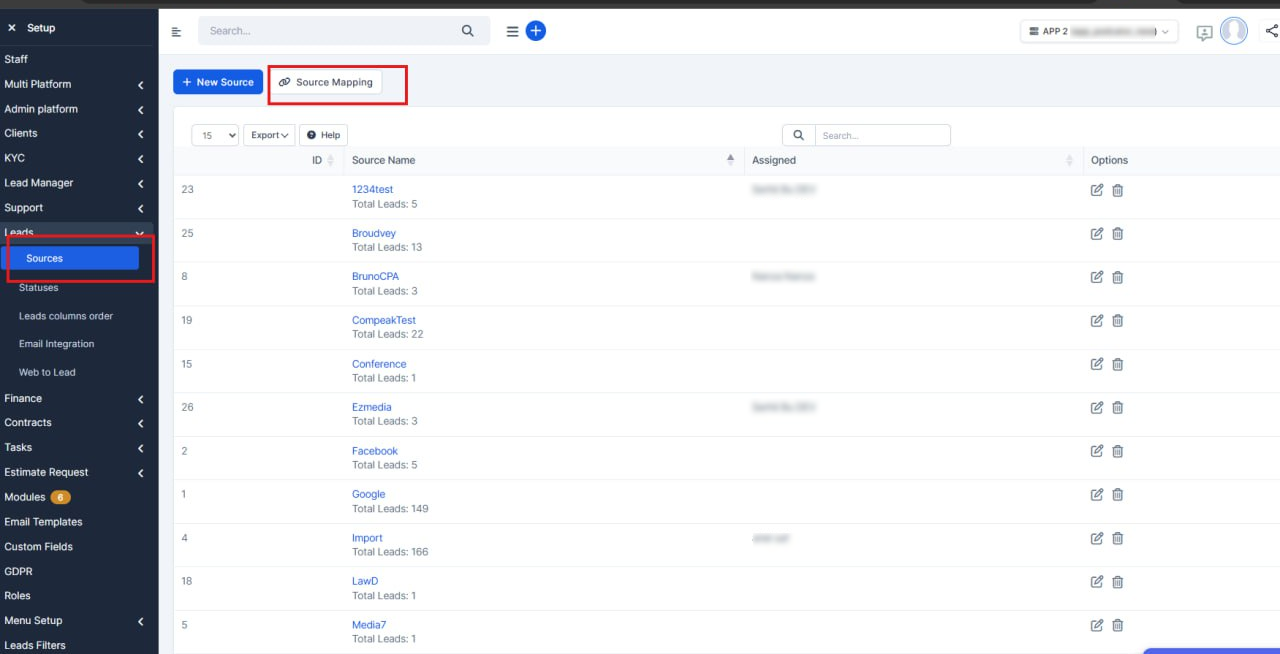1280x654 pixels.
Task: Click the blue plus quick-create icon
Action: pos(536,31)
